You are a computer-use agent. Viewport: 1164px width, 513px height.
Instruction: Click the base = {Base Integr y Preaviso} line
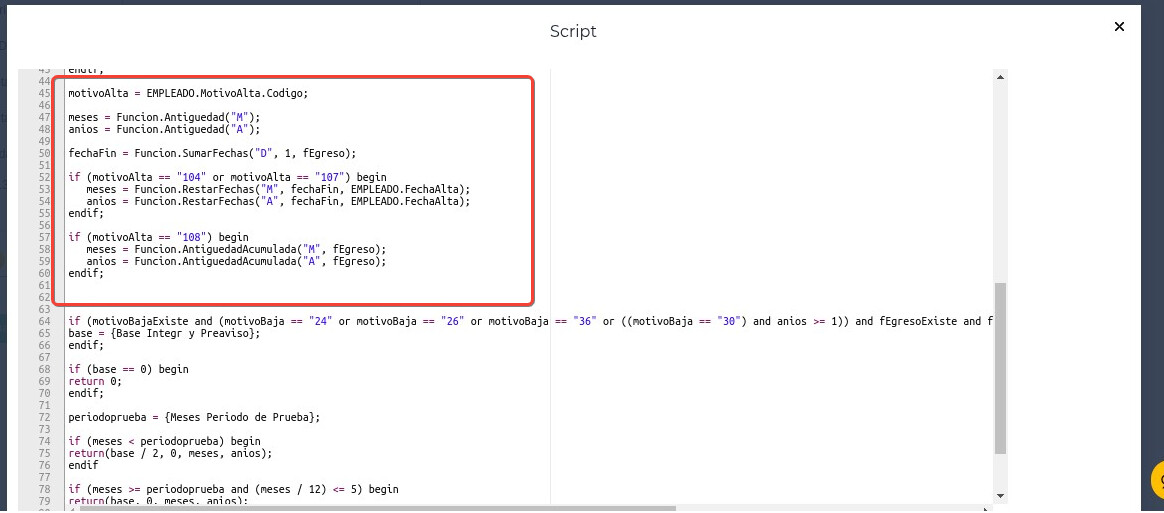tap(165, 333)
